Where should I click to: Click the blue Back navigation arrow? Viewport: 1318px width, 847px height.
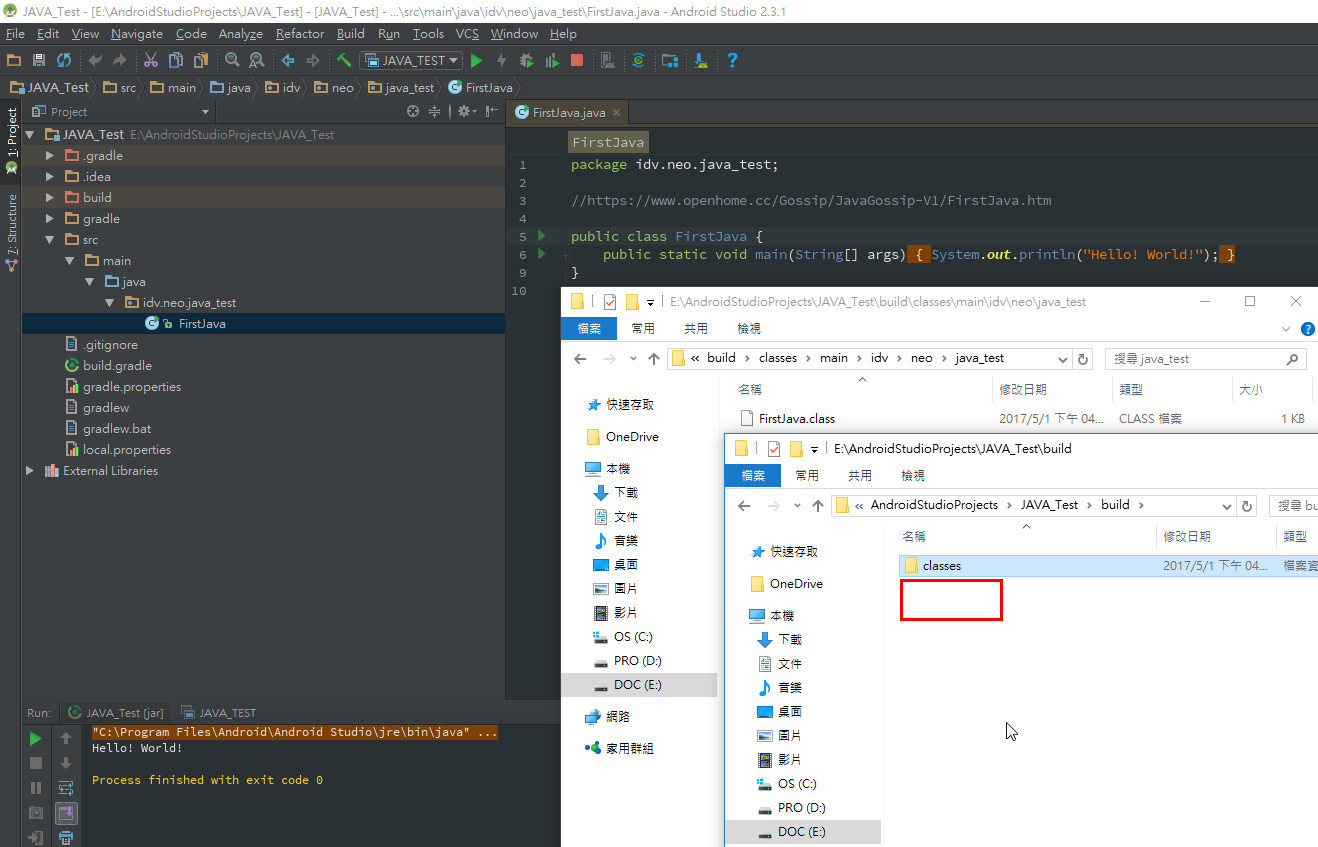(x=288, y=61)
